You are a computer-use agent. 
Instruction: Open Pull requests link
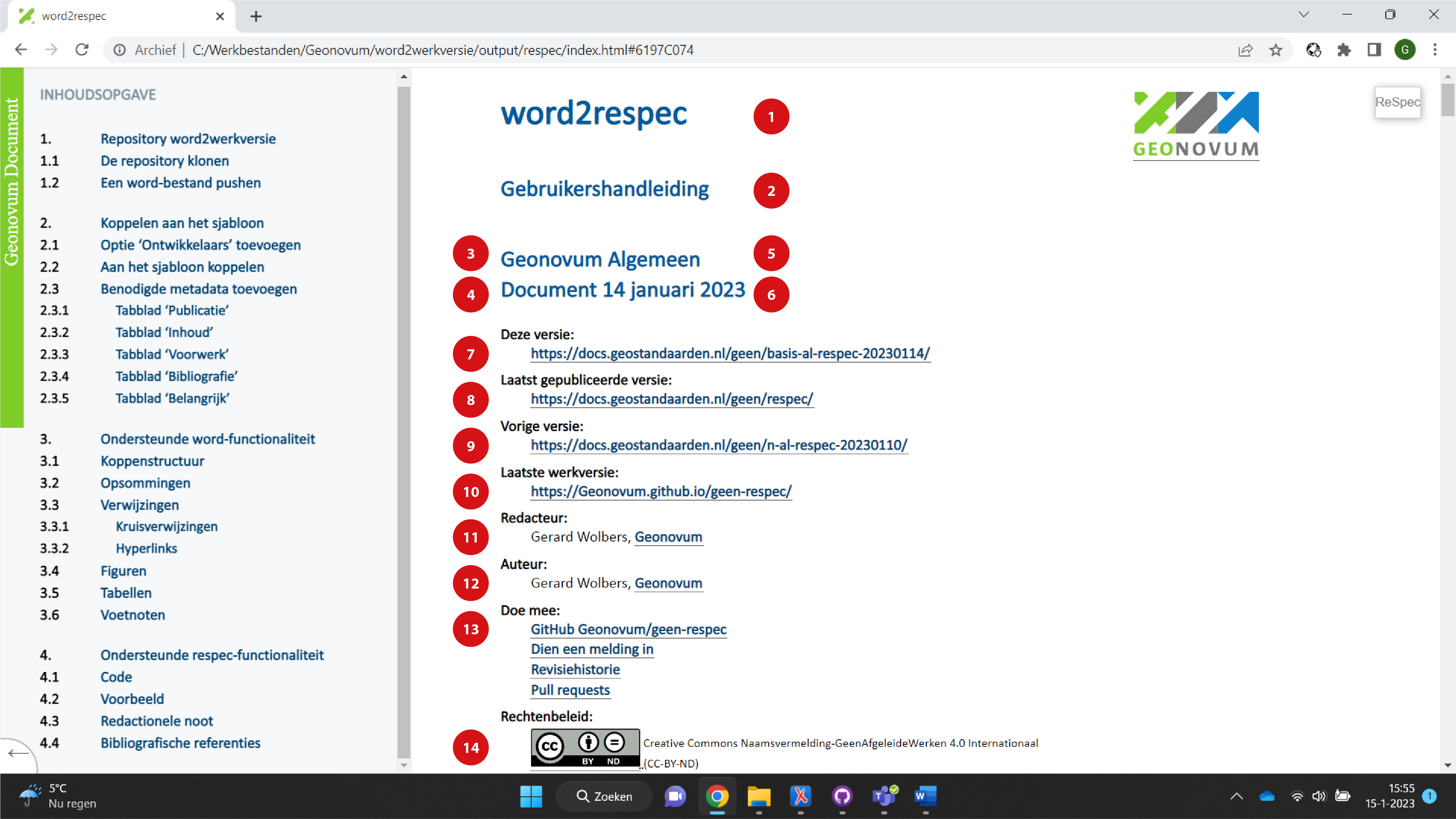coord(570,690)
